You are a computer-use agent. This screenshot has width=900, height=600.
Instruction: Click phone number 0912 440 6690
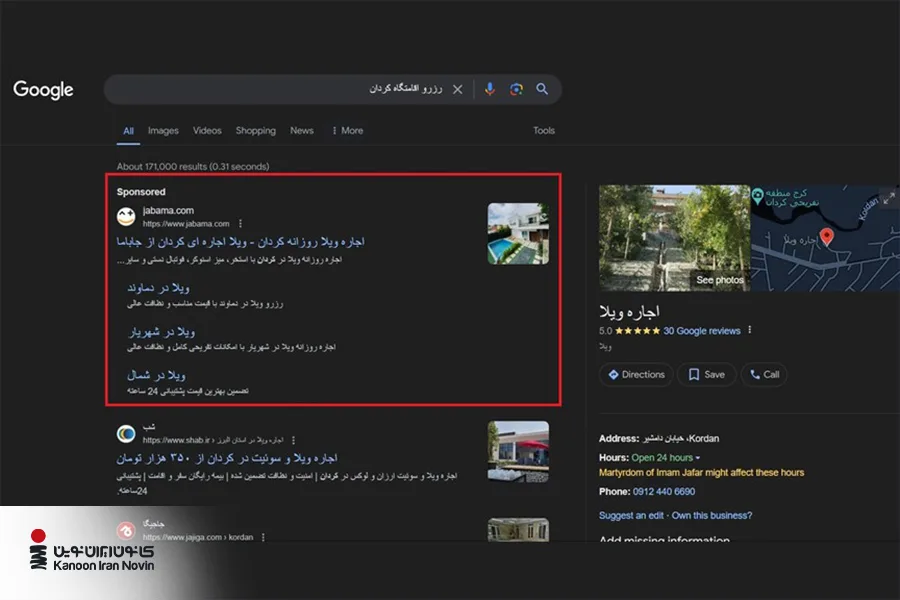point(664,491)
